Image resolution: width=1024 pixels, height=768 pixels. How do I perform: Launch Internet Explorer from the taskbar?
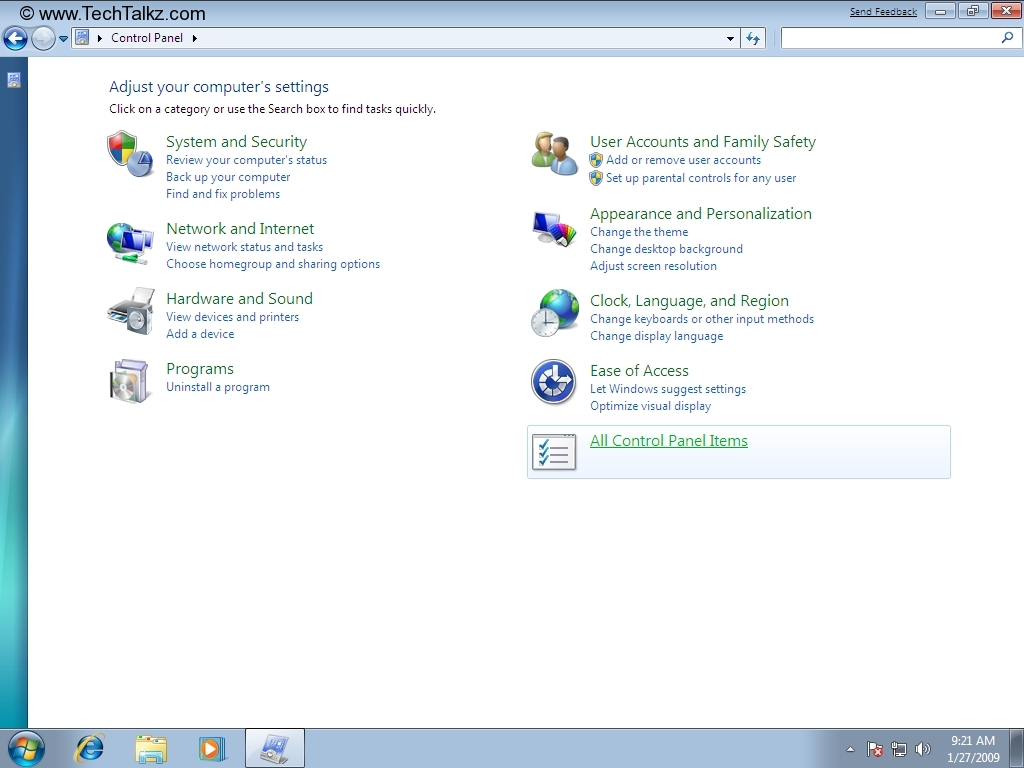click(90, 747)
